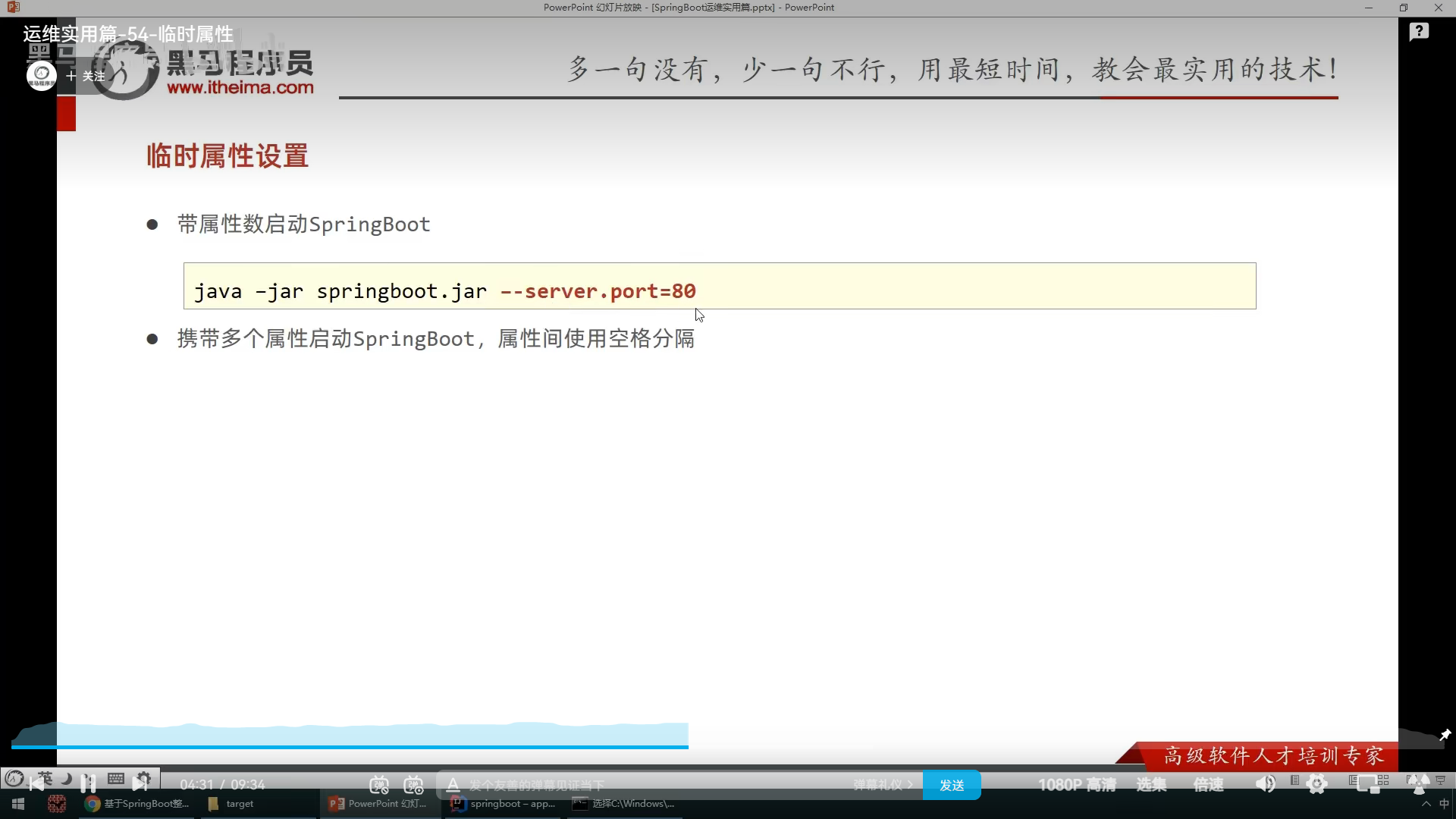
Task: Follow the uploader with 关注 button
Action: (86, 76)
